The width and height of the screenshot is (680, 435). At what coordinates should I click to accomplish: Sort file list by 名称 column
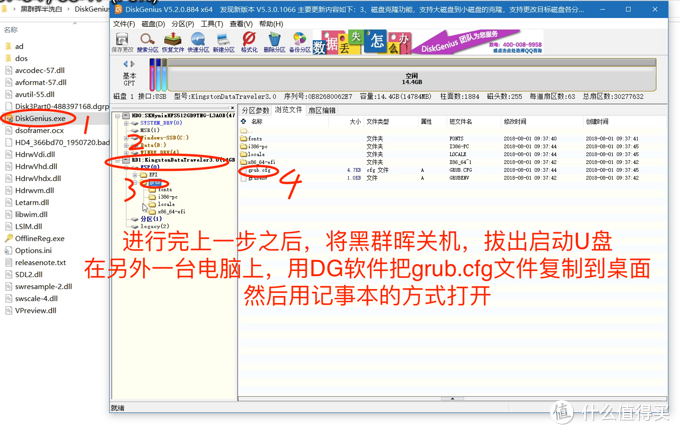pyautogui.click(x=257, y=121)
